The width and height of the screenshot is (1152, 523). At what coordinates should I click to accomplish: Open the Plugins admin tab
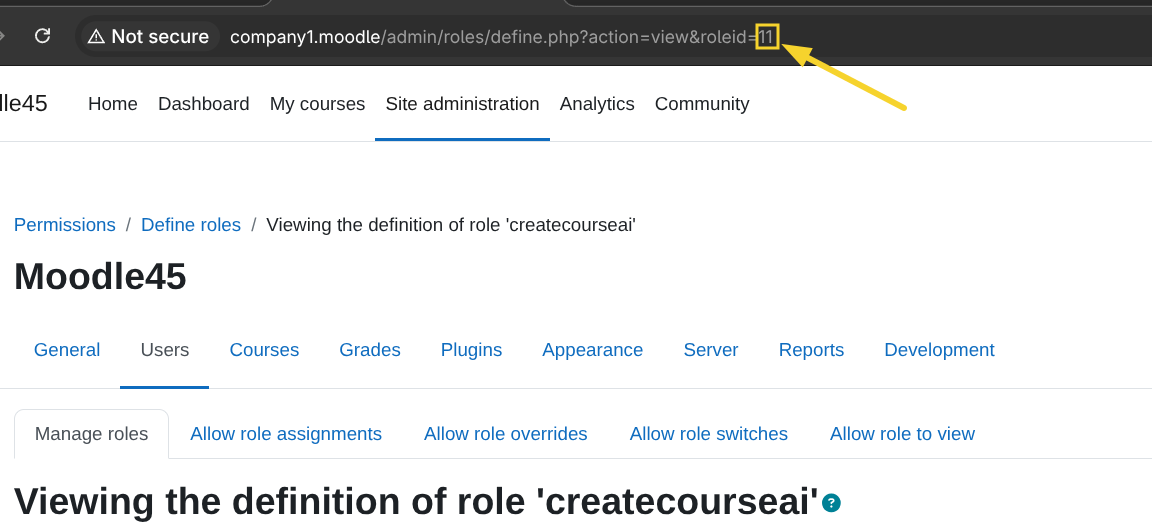(x=471, y=350)
